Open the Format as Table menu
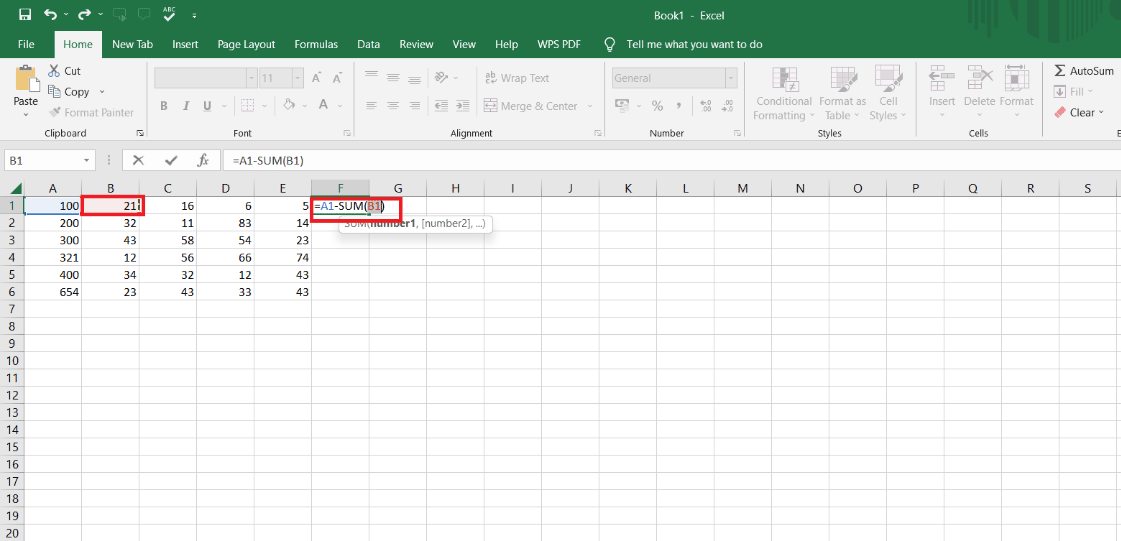1121x541 pixels. (842, 93)
